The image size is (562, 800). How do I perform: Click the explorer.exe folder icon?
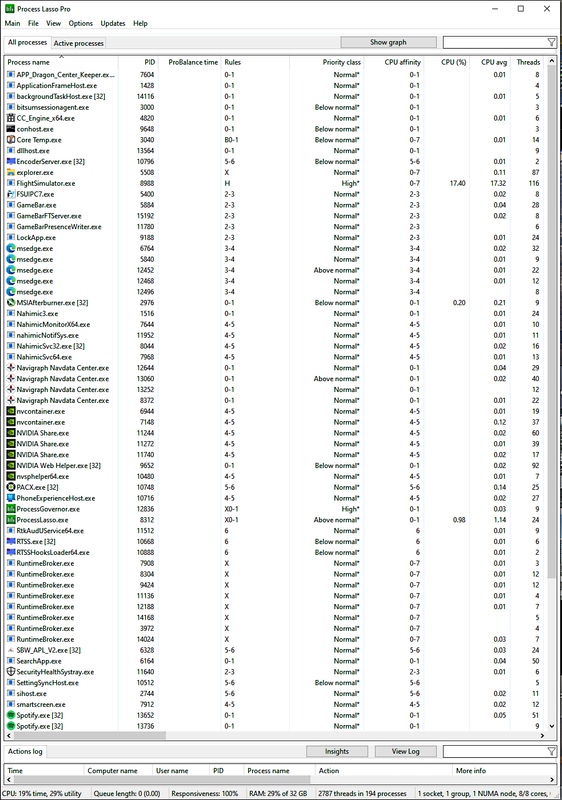11,172
